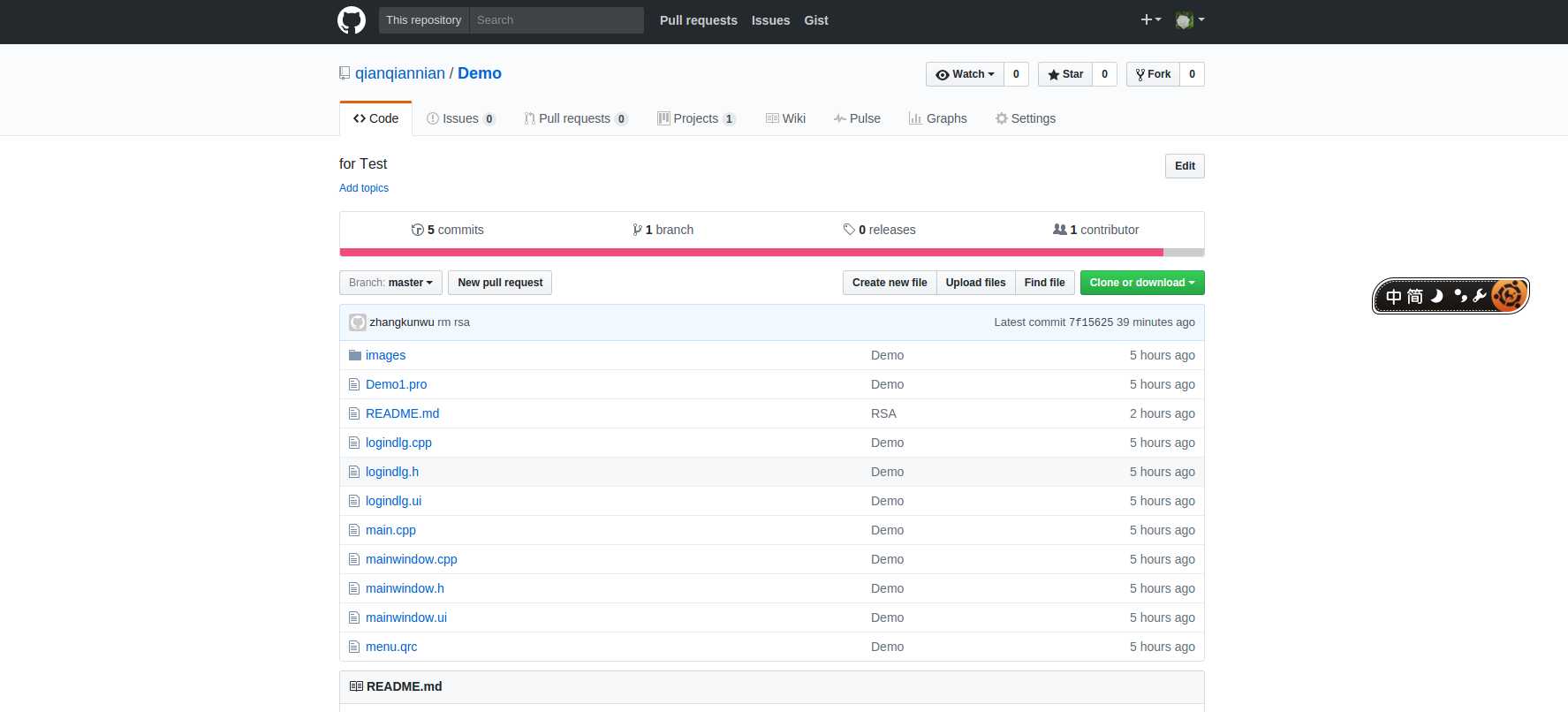Image resolution: width=1568 pixels, height=712 pixels.
Task: Open the Add topics link
Action: coord(364,188)
